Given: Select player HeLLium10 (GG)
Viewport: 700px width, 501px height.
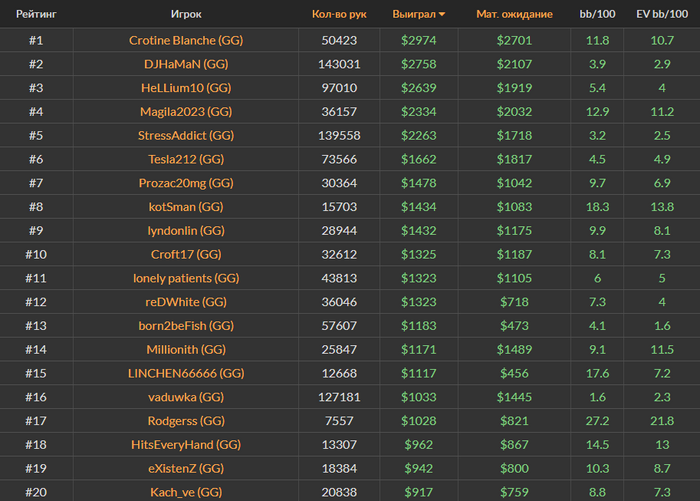Looking at the screenshot, I should [186, 87].
